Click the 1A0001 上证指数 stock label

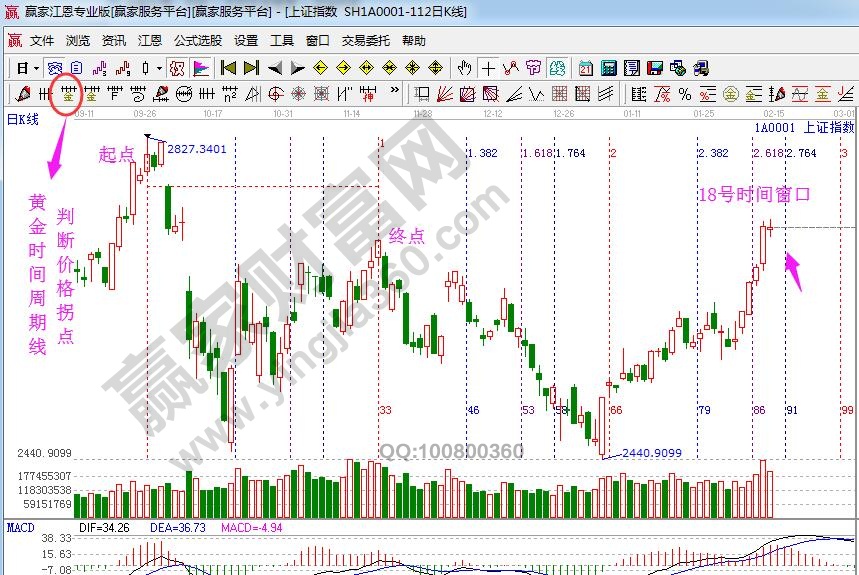tap(803, 128)
